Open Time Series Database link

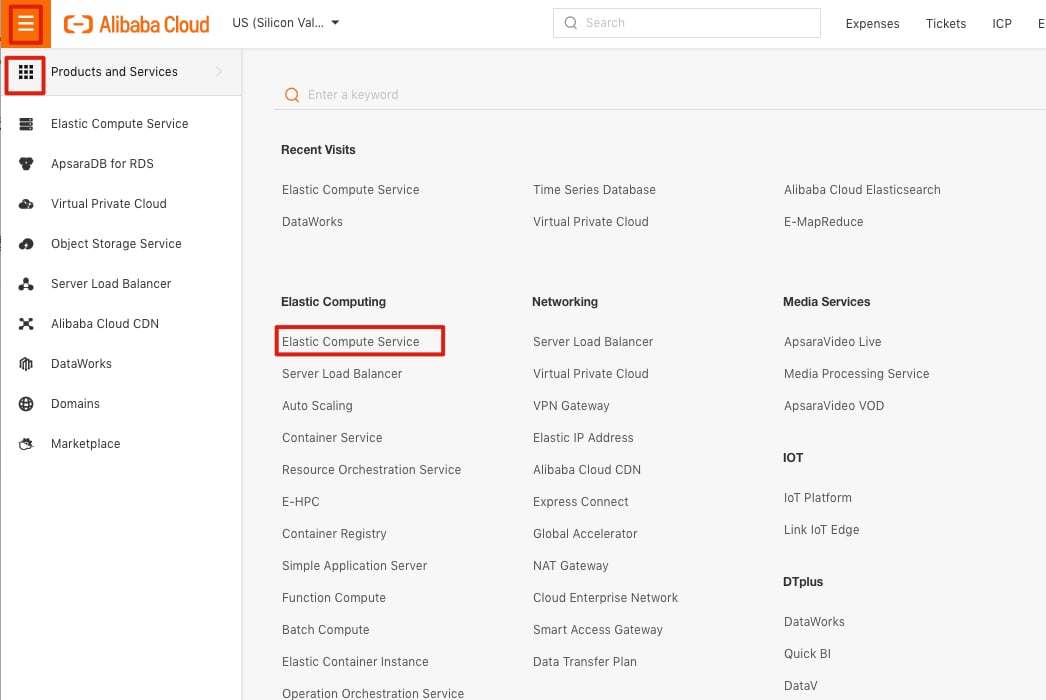point(594,190)
